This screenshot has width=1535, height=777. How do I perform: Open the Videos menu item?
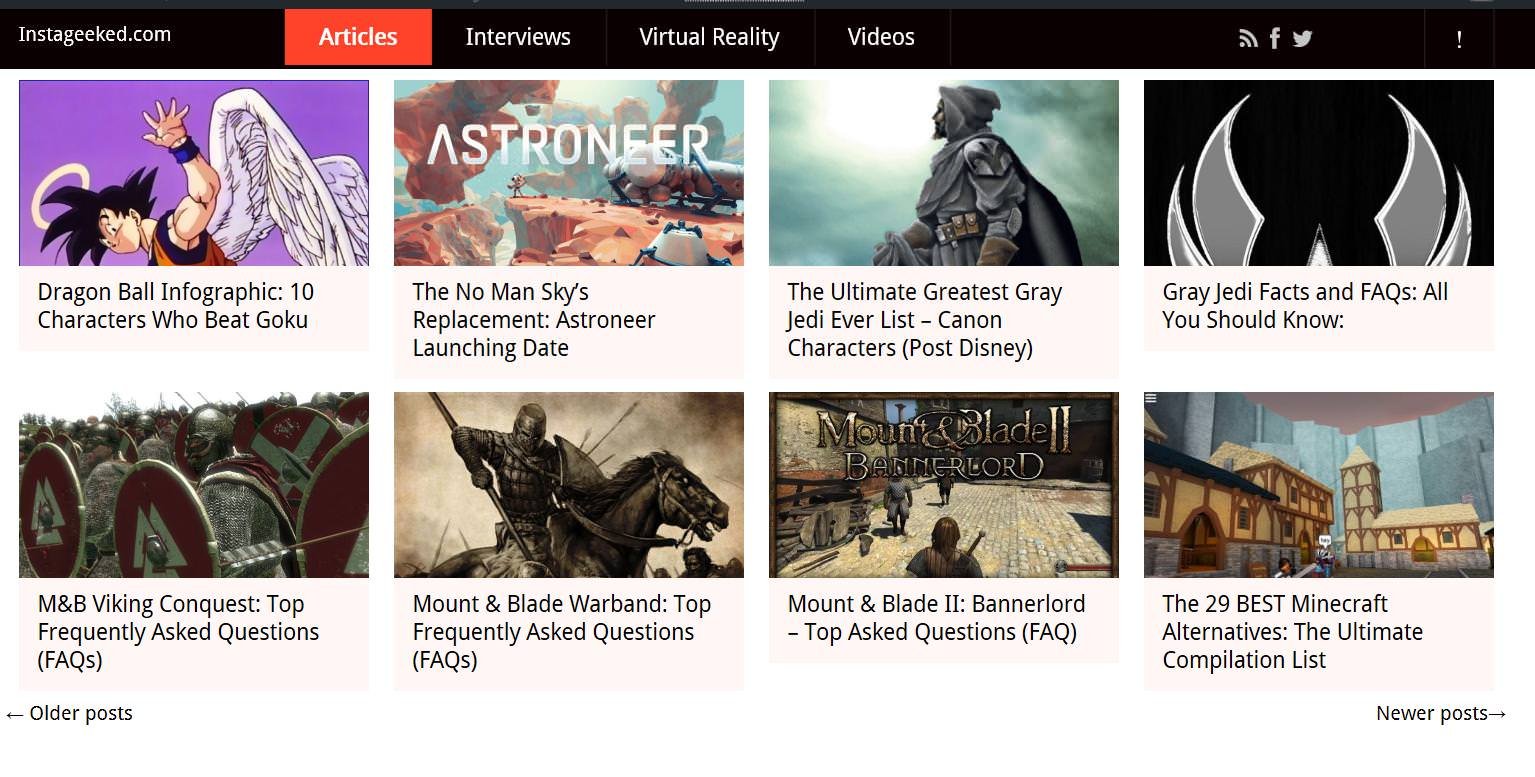(881, 37)
